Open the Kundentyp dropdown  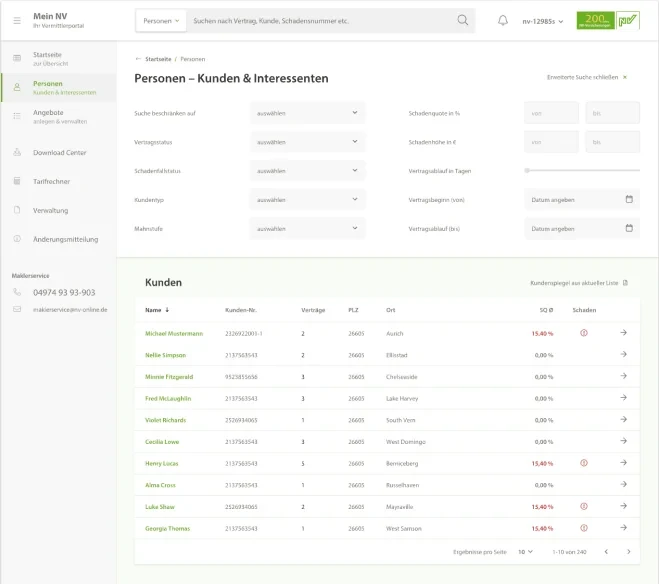pyautogui.click(x=307, y=200)
